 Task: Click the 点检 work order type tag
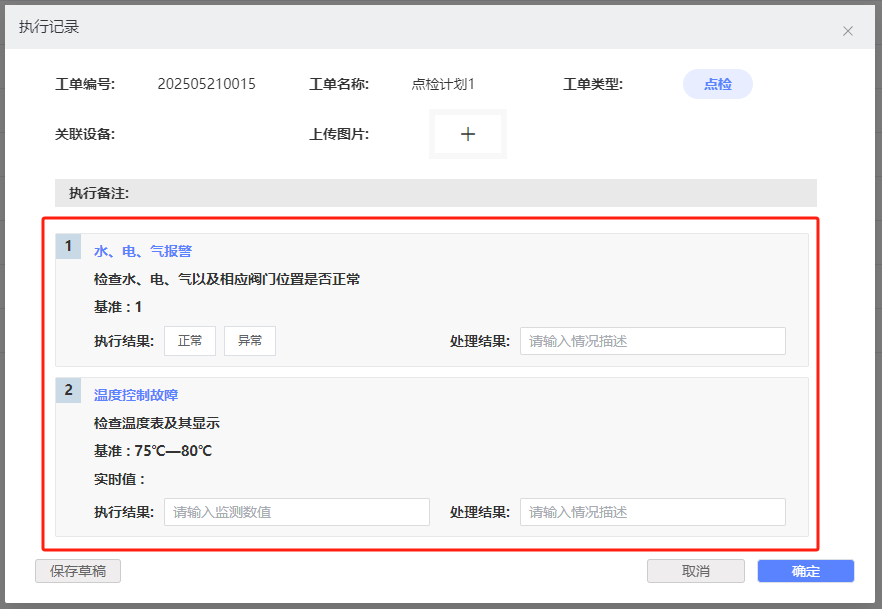coord(717,85)
